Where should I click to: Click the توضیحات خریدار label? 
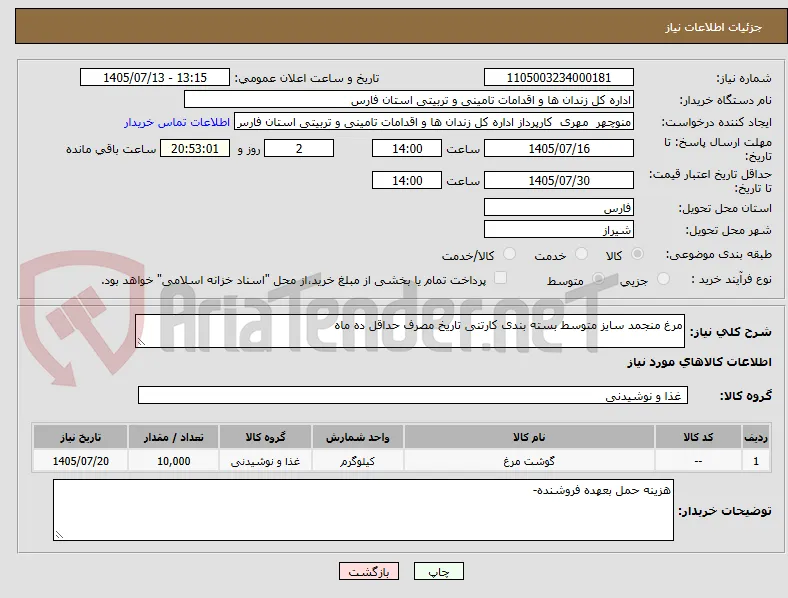[725, 511]
